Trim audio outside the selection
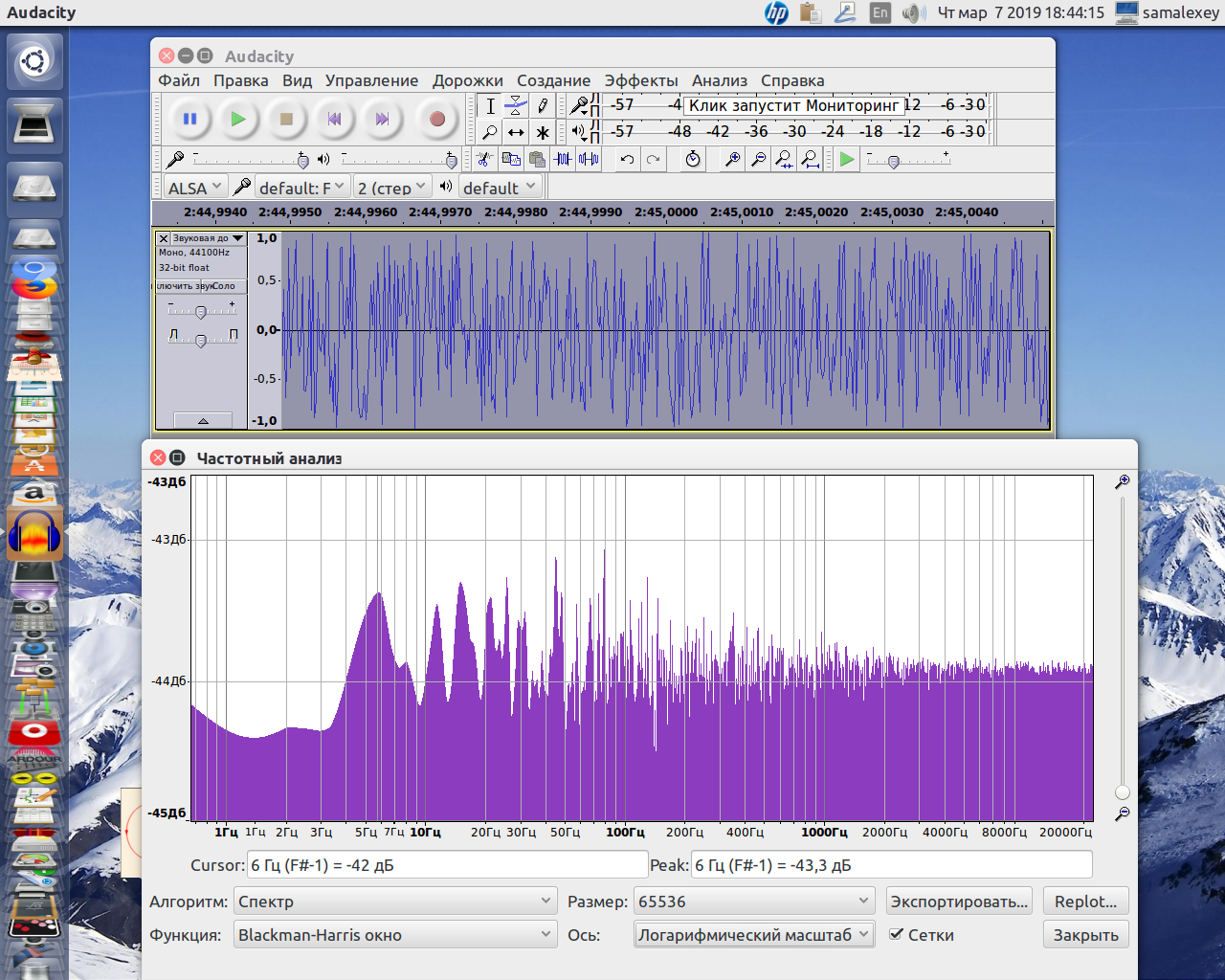The width and height of the screenshot is (1225, 980). click(563, 160)
